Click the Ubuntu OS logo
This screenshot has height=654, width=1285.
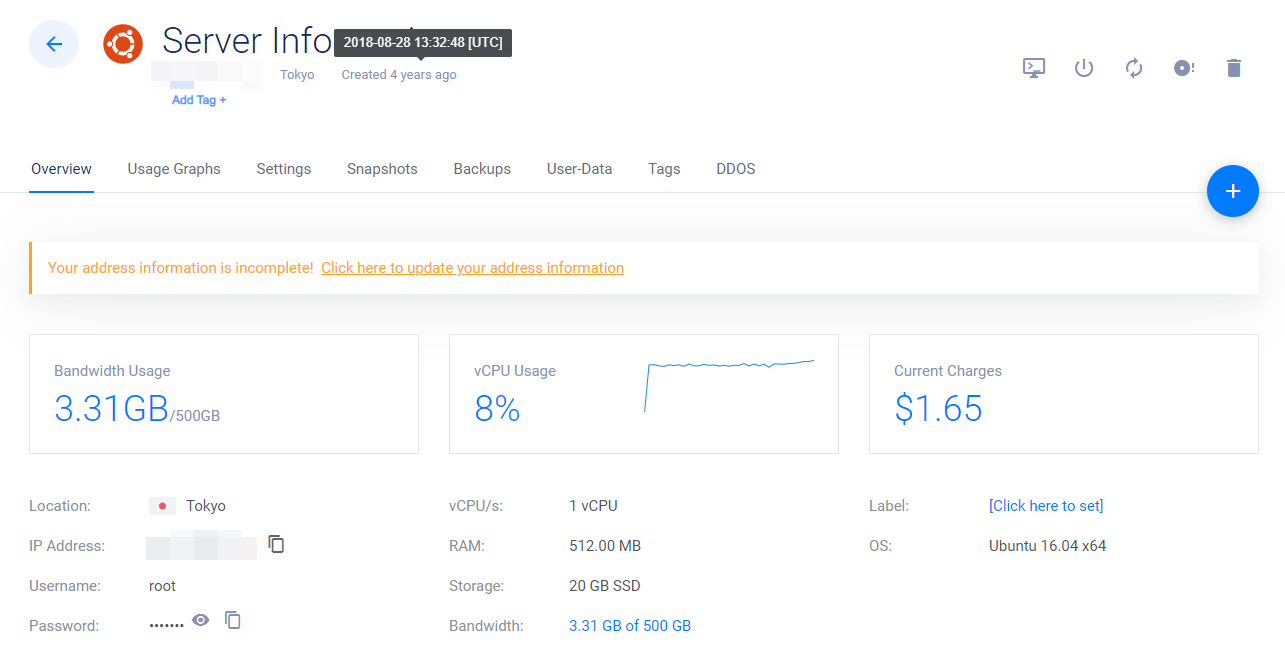pyautogui.click(x=123, y=44)
